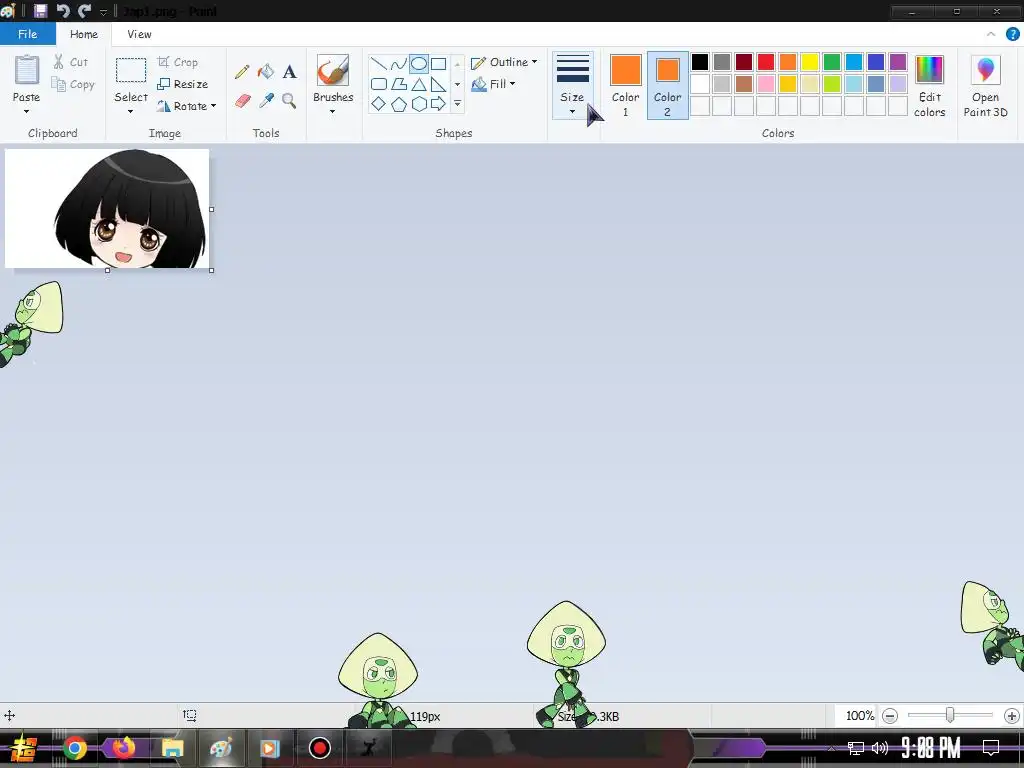This screenshot has height=768, width=1024.
Task: Open the notification center icon
Action: [991, 747]
